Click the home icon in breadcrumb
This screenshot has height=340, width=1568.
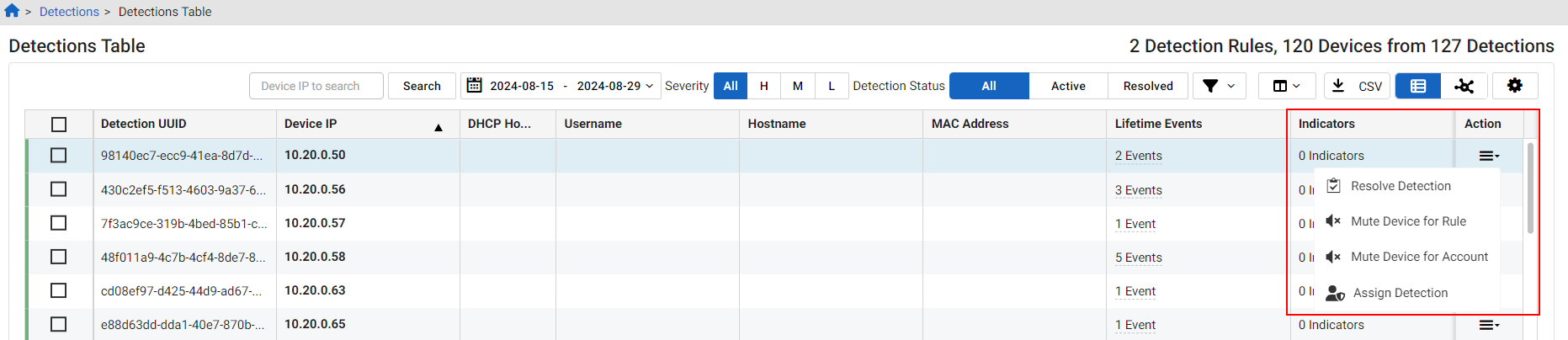[x=12, y=11]
